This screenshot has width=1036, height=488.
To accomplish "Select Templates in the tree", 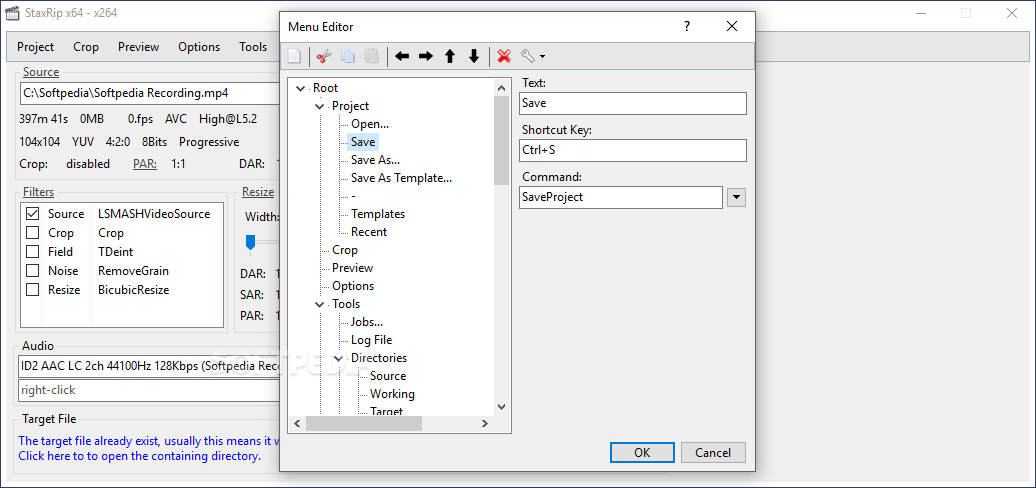I will (378, 214).
